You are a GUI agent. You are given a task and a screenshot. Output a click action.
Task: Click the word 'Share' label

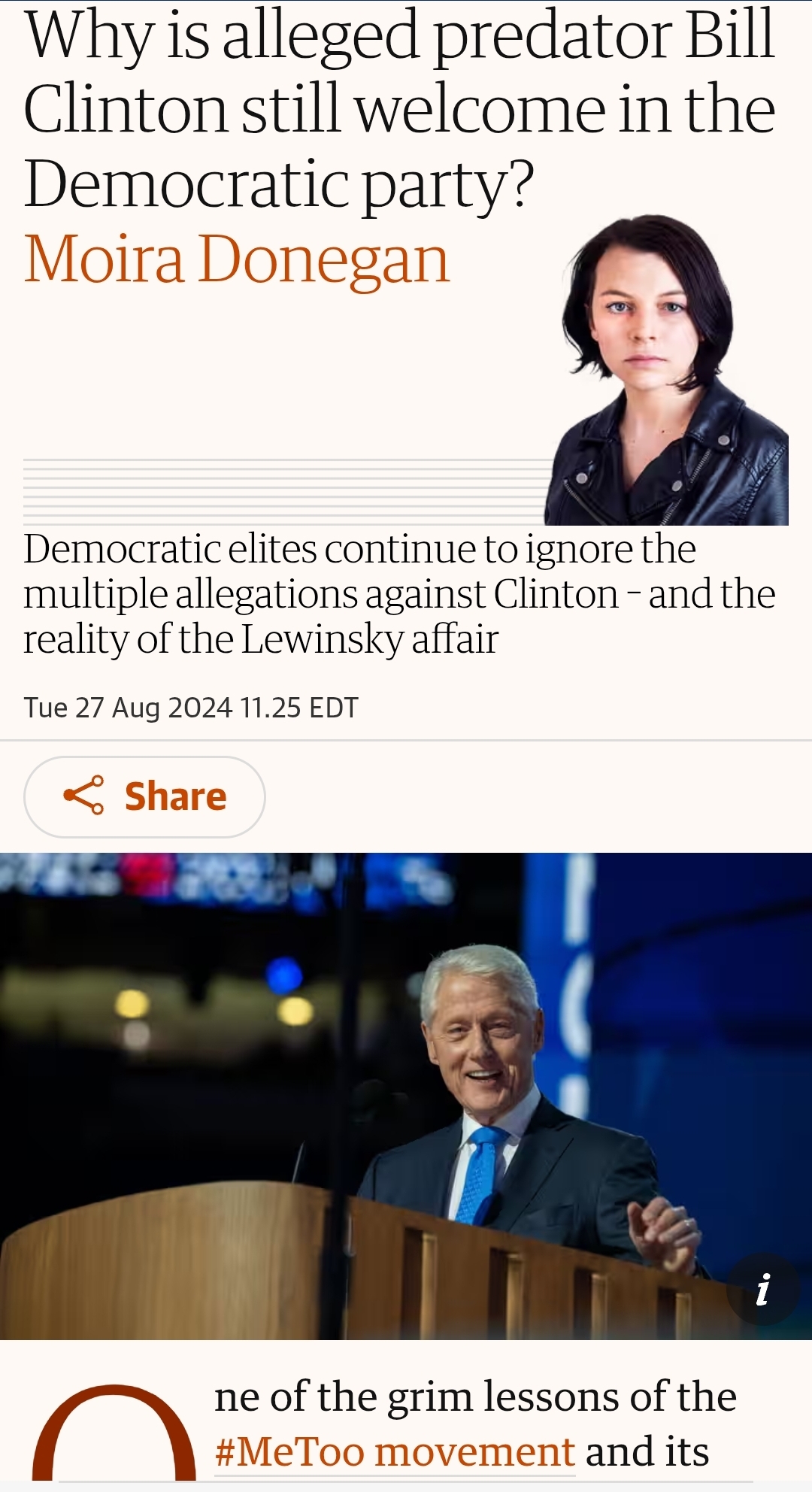click(x=175, y=796)
